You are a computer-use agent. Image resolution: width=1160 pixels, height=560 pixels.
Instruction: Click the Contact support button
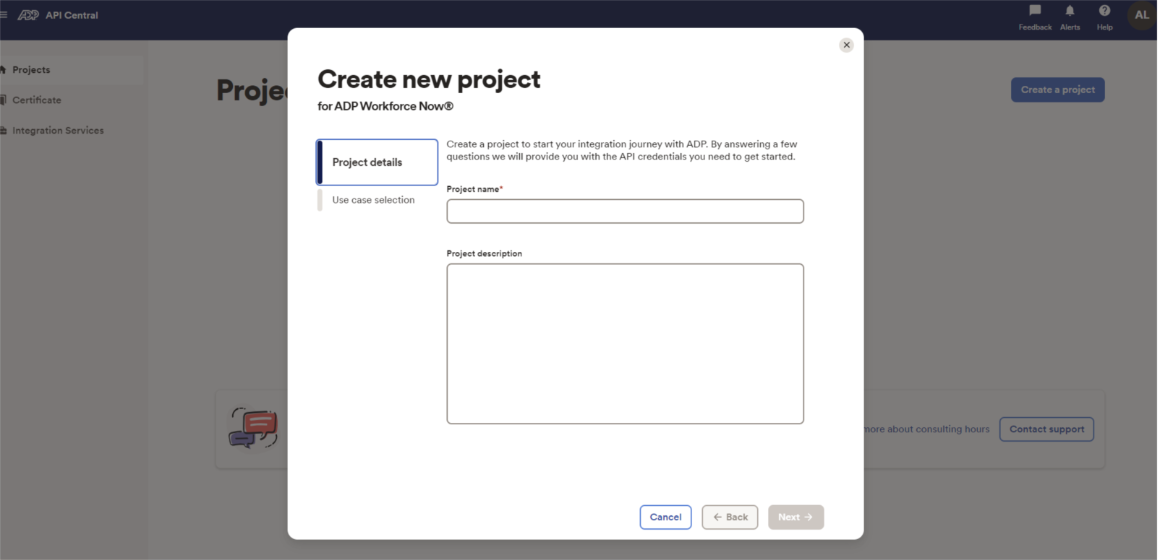point(1046,429)
